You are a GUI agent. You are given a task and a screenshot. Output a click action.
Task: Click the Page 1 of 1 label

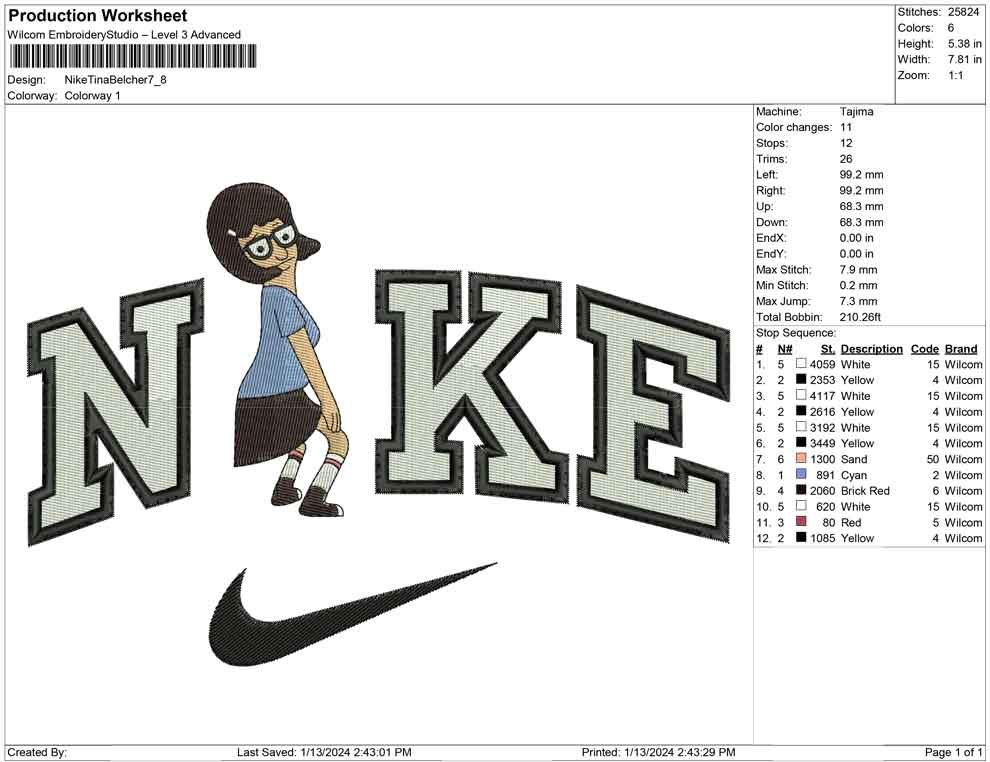coord(953,752)
